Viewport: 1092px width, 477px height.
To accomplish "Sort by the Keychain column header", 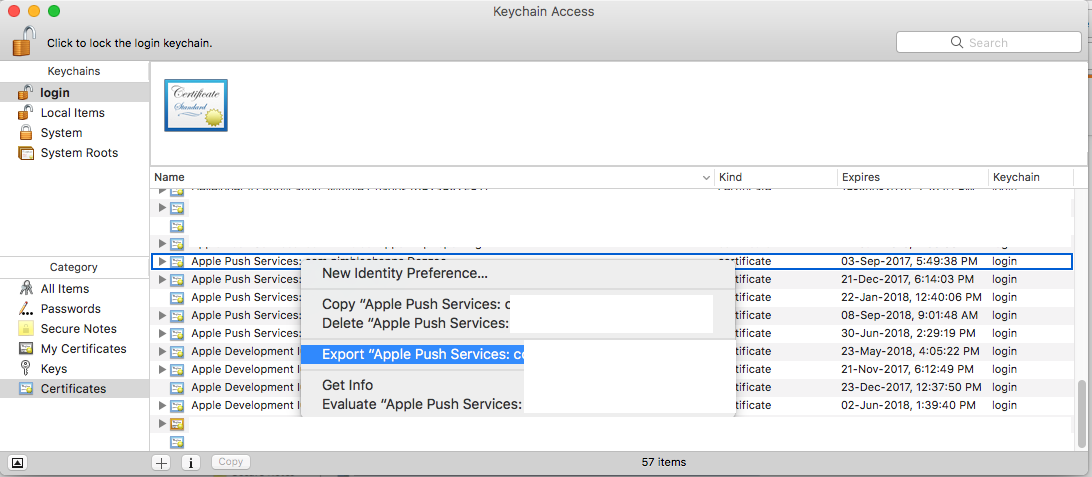I will point(1031,178).
